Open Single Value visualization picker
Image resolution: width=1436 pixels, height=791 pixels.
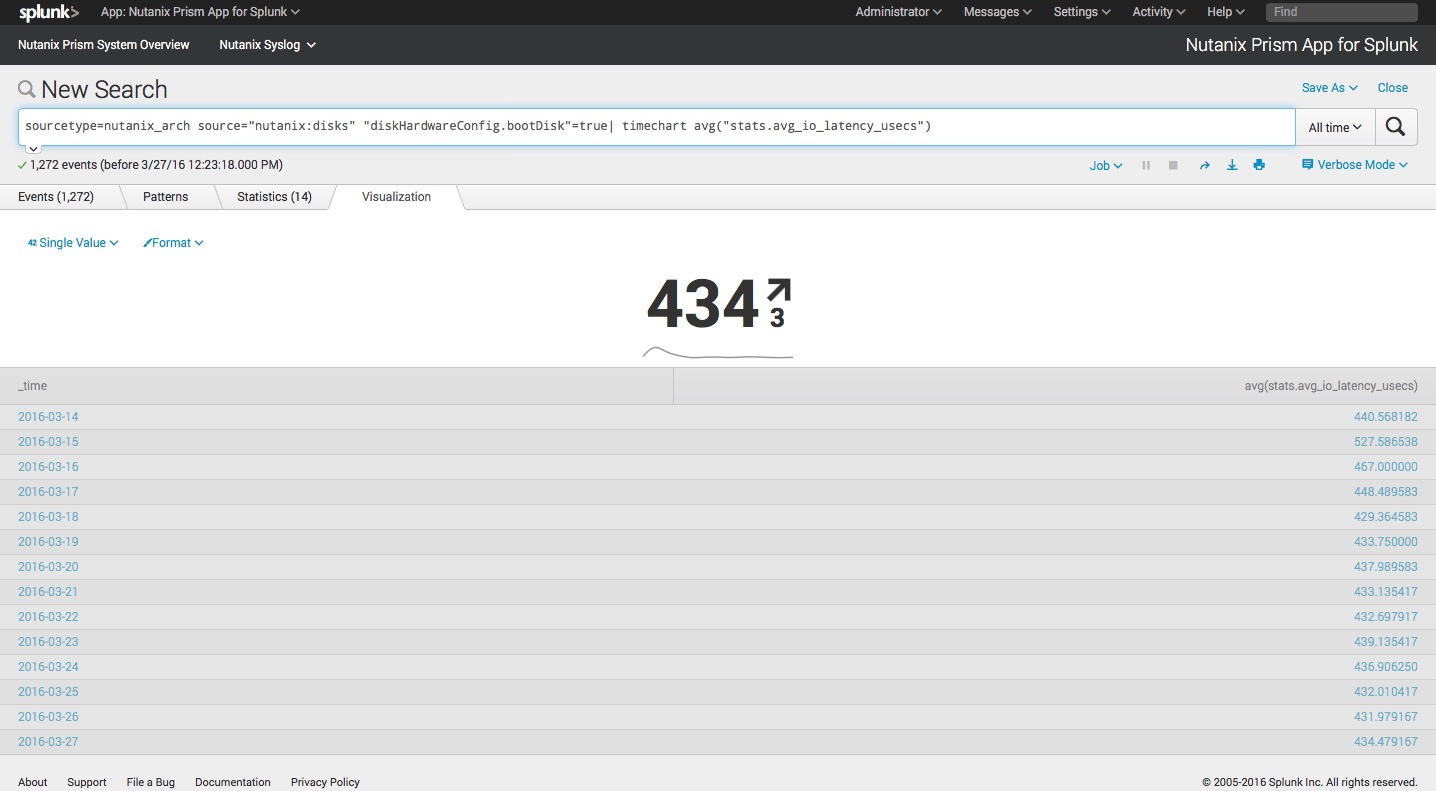pyautogui.click(x=73, y=243)
